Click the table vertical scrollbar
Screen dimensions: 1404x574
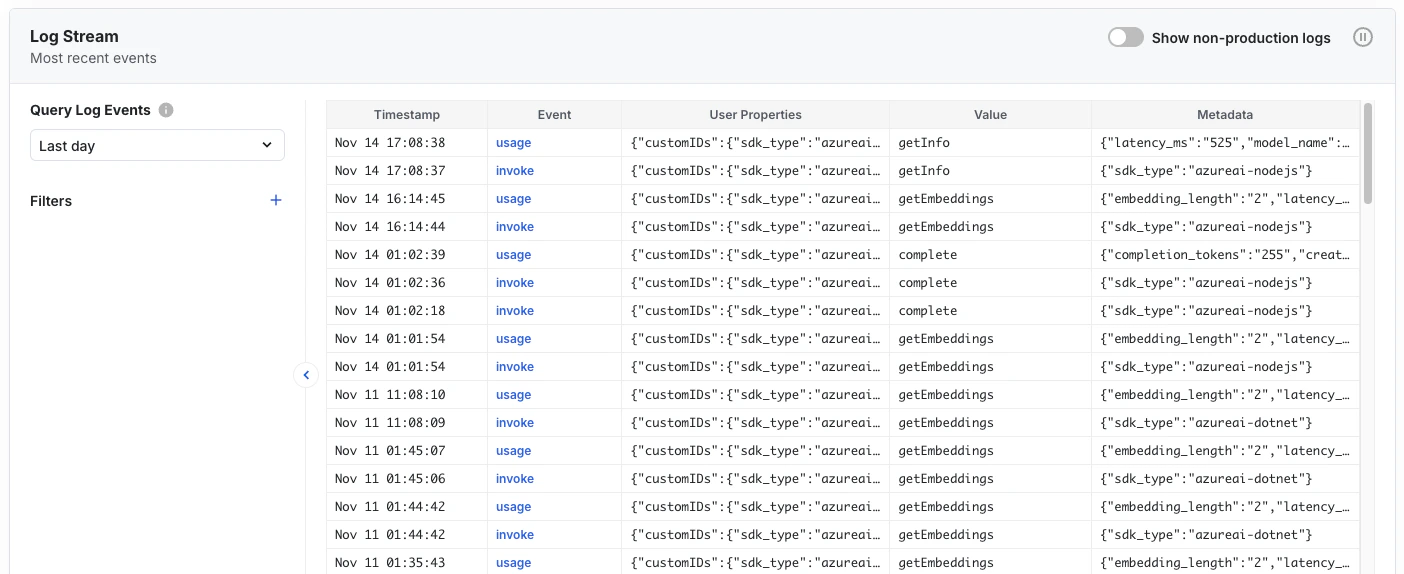[1367, 153]
